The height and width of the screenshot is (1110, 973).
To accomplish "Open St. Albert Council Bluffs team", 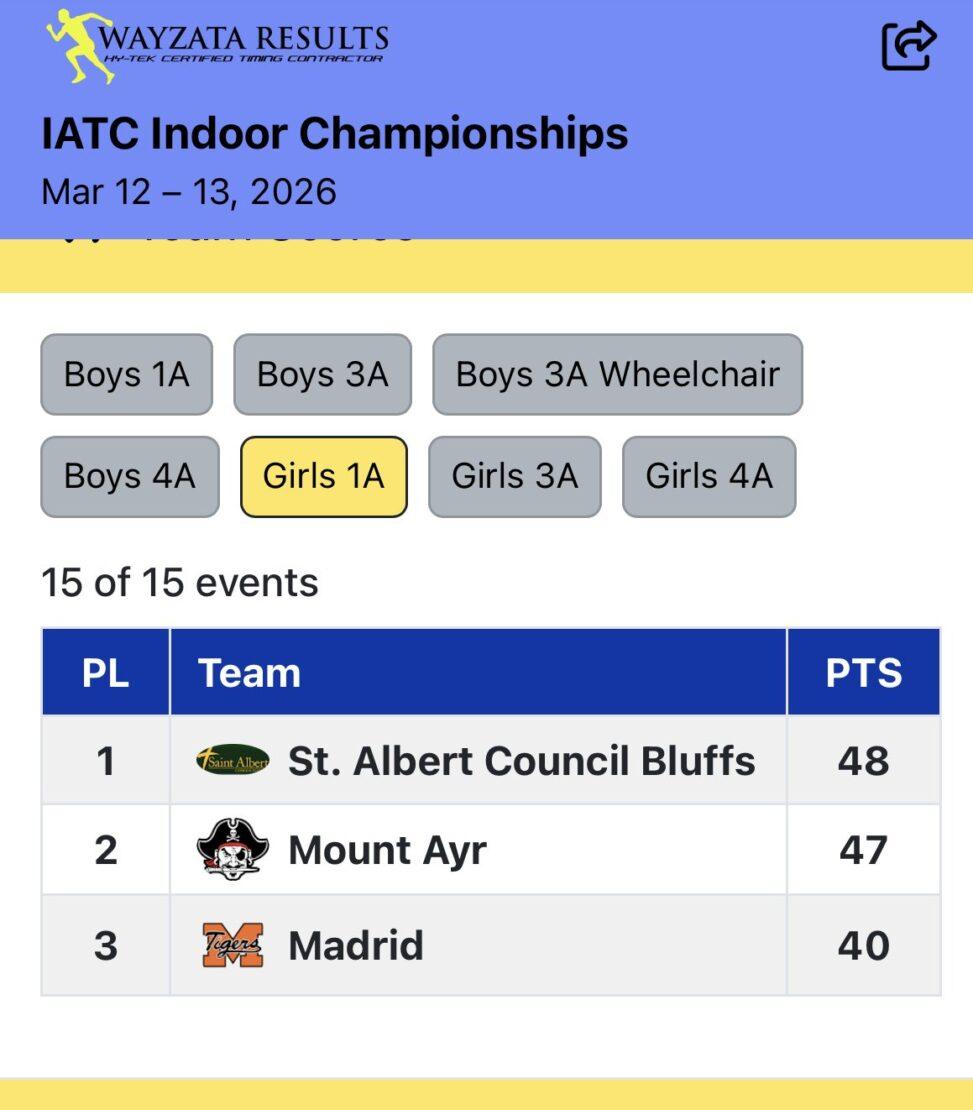I will pyautogui.click(x=521, y=761).
